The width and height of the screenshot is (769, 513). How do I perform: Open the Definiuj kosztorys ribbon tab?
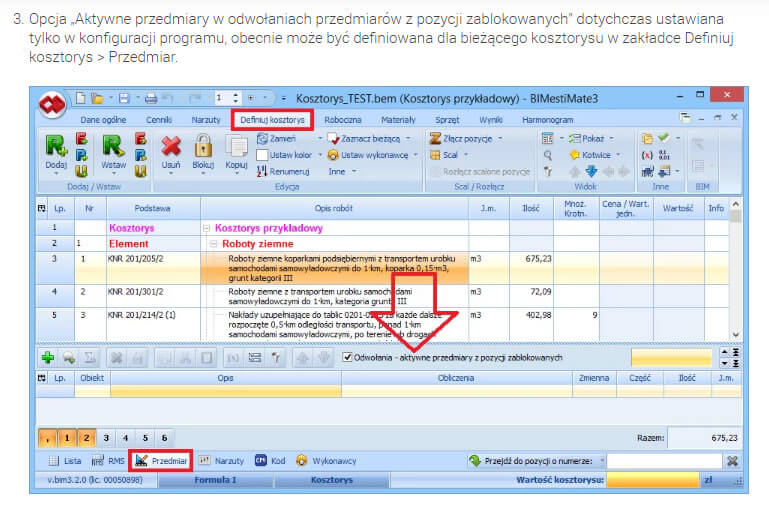pos(272,120)
